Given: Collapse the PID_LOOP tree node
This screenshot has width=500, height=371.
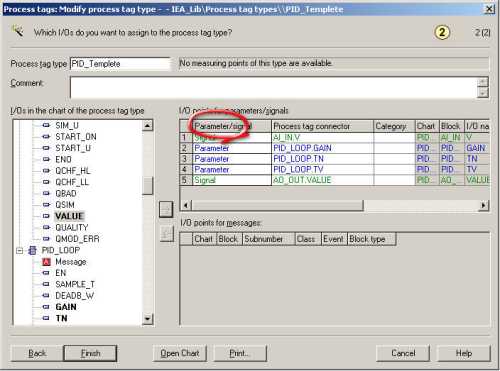Looking at the screenshot, I should point(20,250).
